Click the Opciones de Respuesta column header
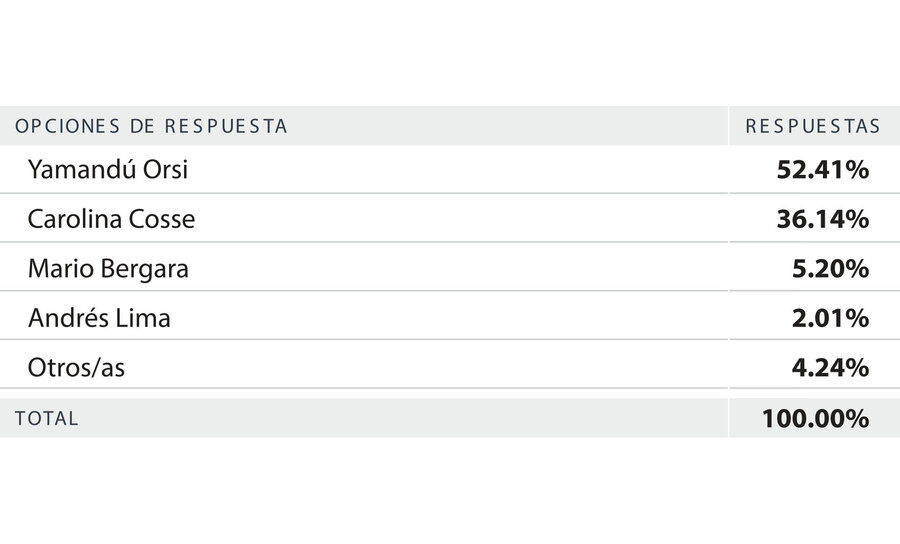The height and width of the screenshot is (544, 900). tap(151, 126)
